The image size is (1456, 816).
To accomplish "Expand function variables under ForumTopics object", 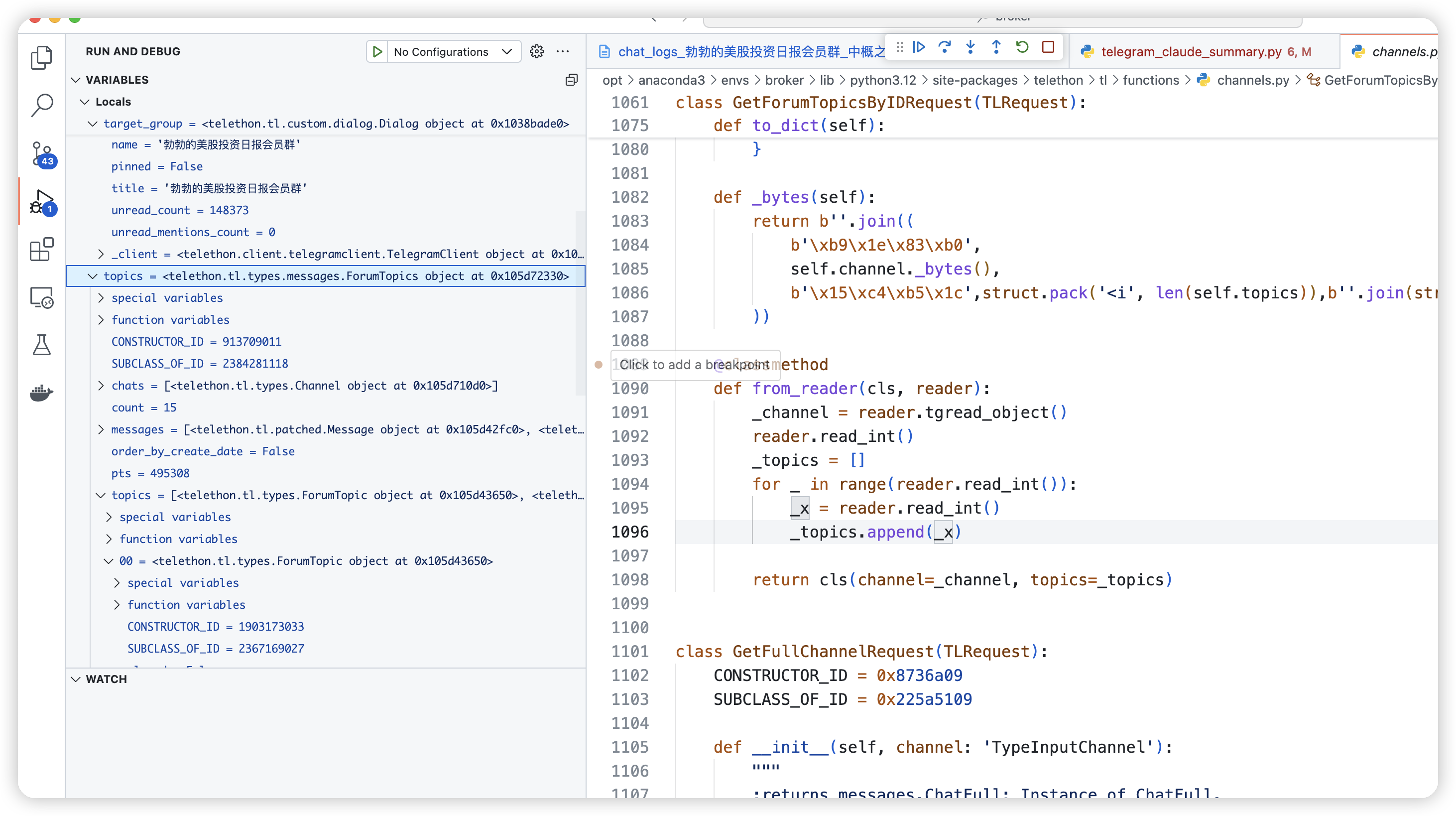I will tap(101, 320).
